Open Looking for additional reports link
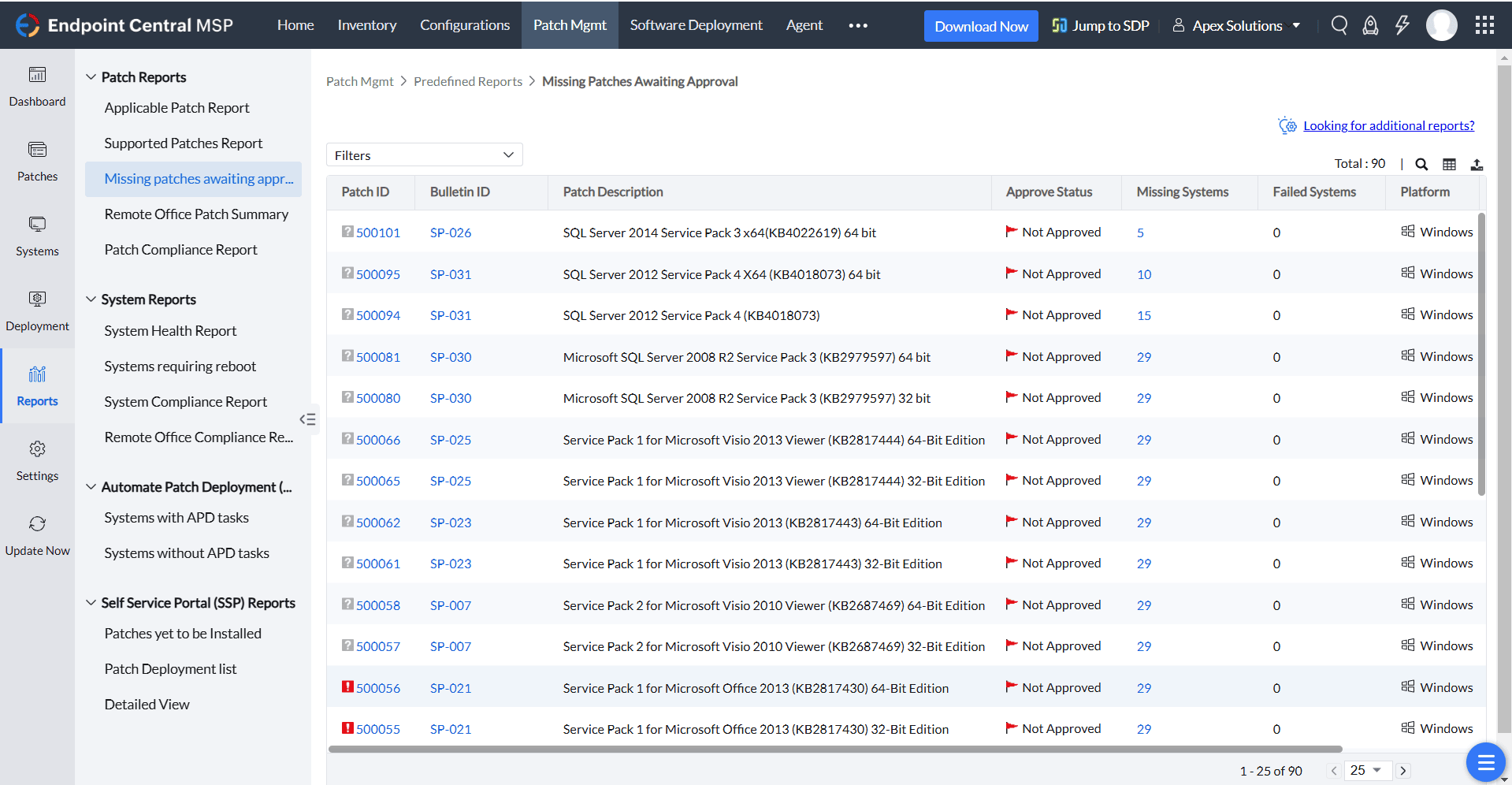This screenshot has width=1512, height=785. click(x=1389, y=125)
